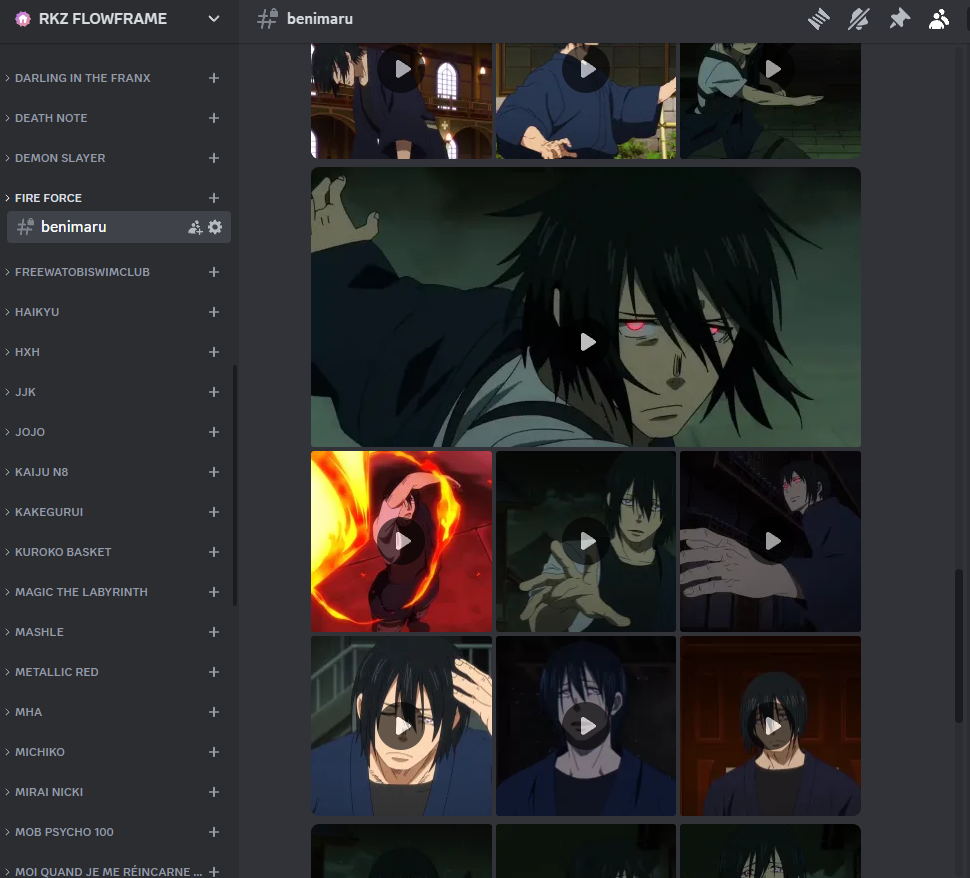Viewport: 970px width, 878px height.
Task: Expand the KAIJU N8 category
Action: [x=36, y=472]
